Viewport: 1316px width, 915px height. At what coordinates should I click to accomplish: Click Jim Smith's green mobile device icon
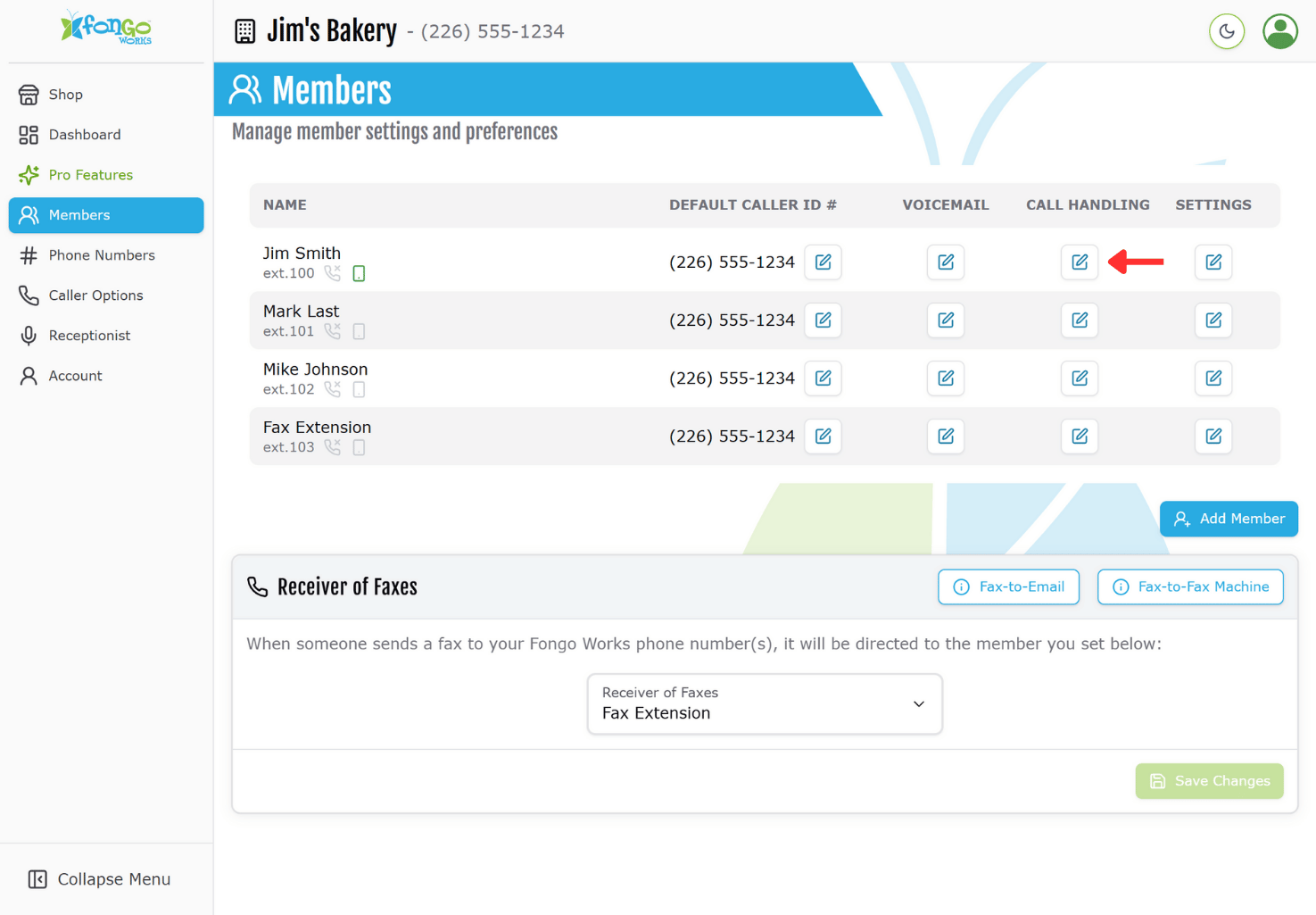pyautogui.click(x=359, y=274)
